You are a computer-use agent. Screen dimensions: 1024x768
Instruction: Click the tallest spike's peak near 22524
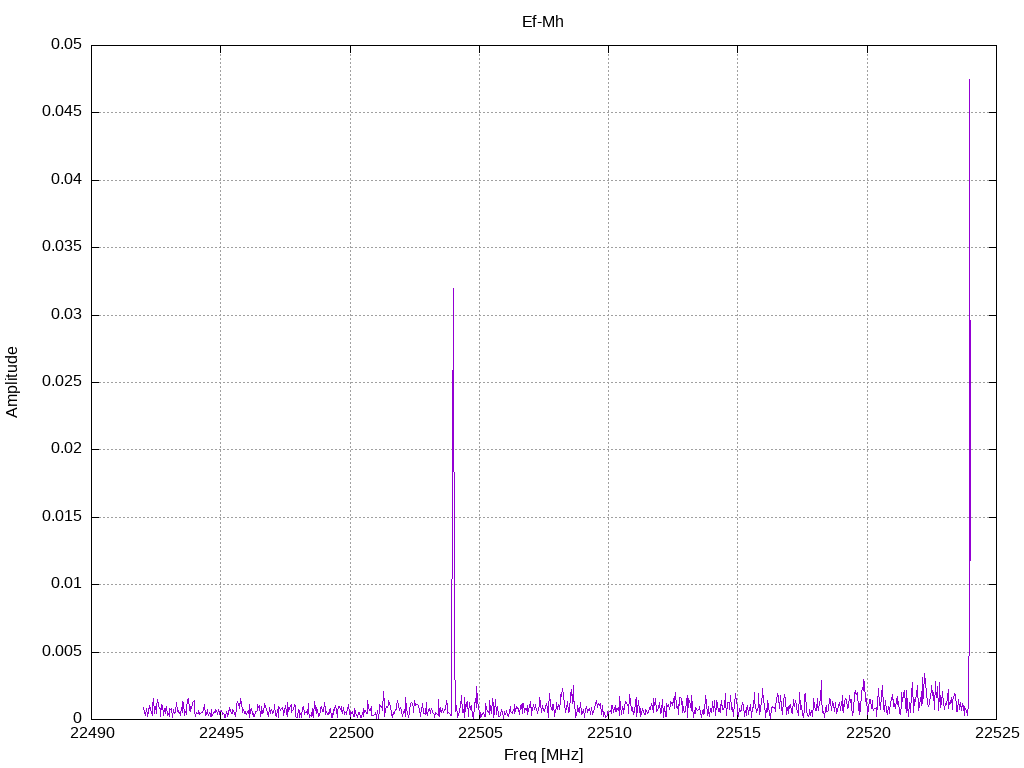pos(969,80)
